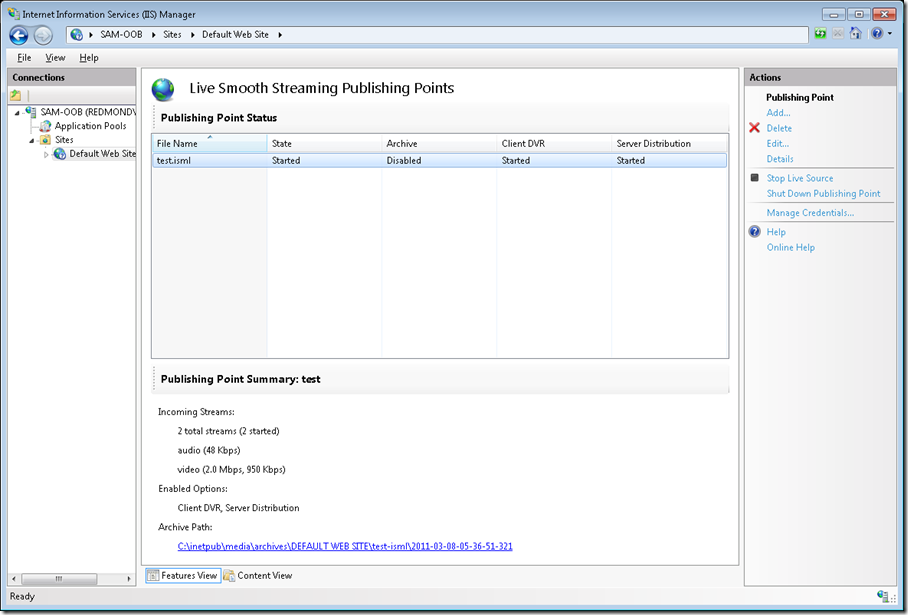Click the Disabled Archive cell
The image size is (908, 615).
click(404, 160)
